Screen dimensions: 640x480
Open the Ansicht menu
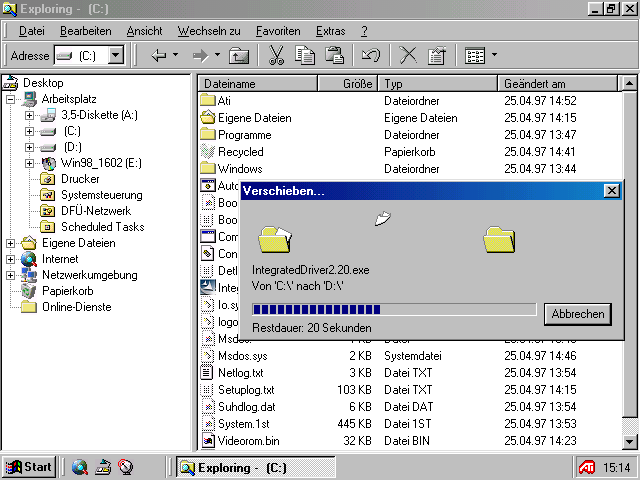(144, 31)
